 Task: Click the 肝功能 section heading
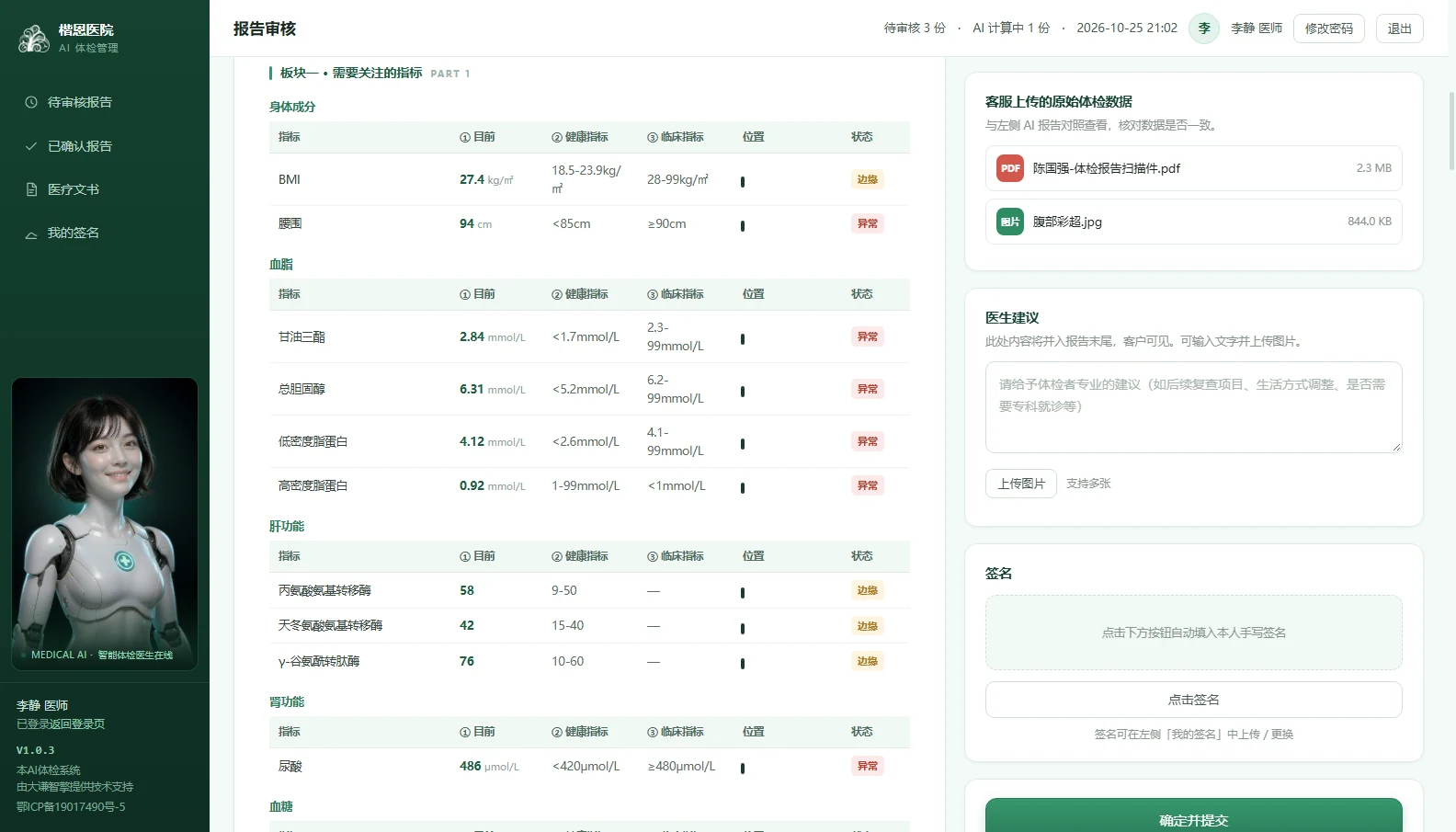coord(287,526)
